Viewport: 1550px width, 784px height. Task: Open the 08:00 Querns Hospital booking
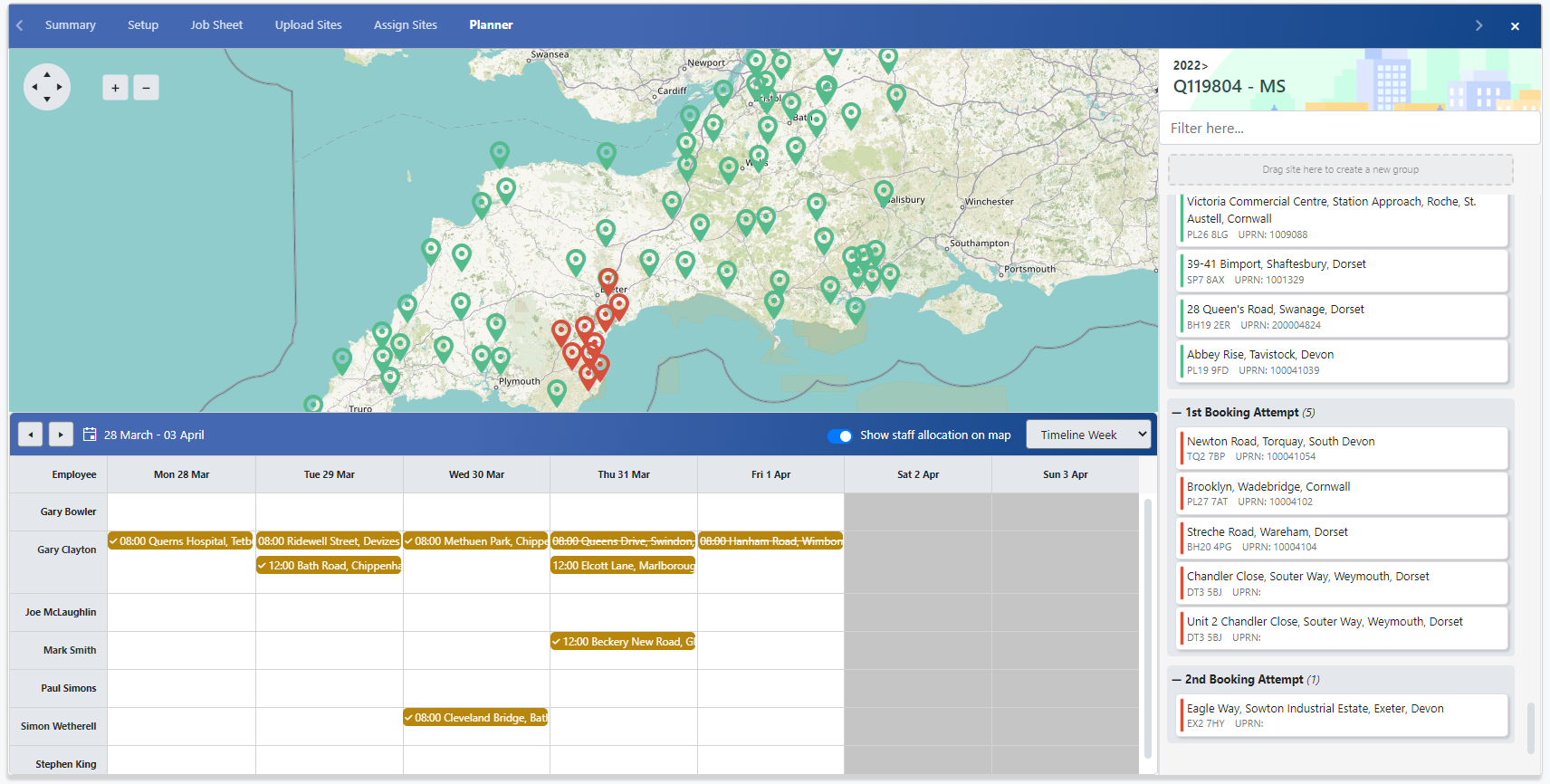(x=180, y=541)
